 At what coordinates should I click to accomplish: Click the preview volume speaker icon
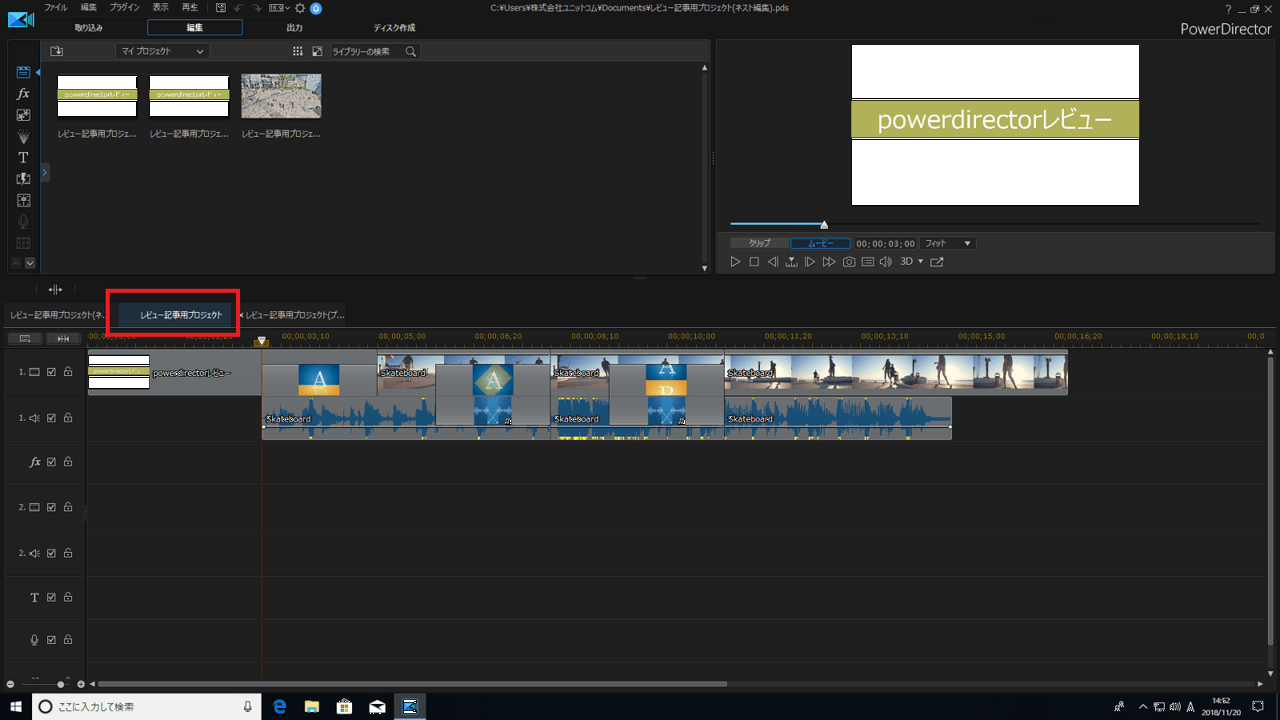[x=885, y=261]
